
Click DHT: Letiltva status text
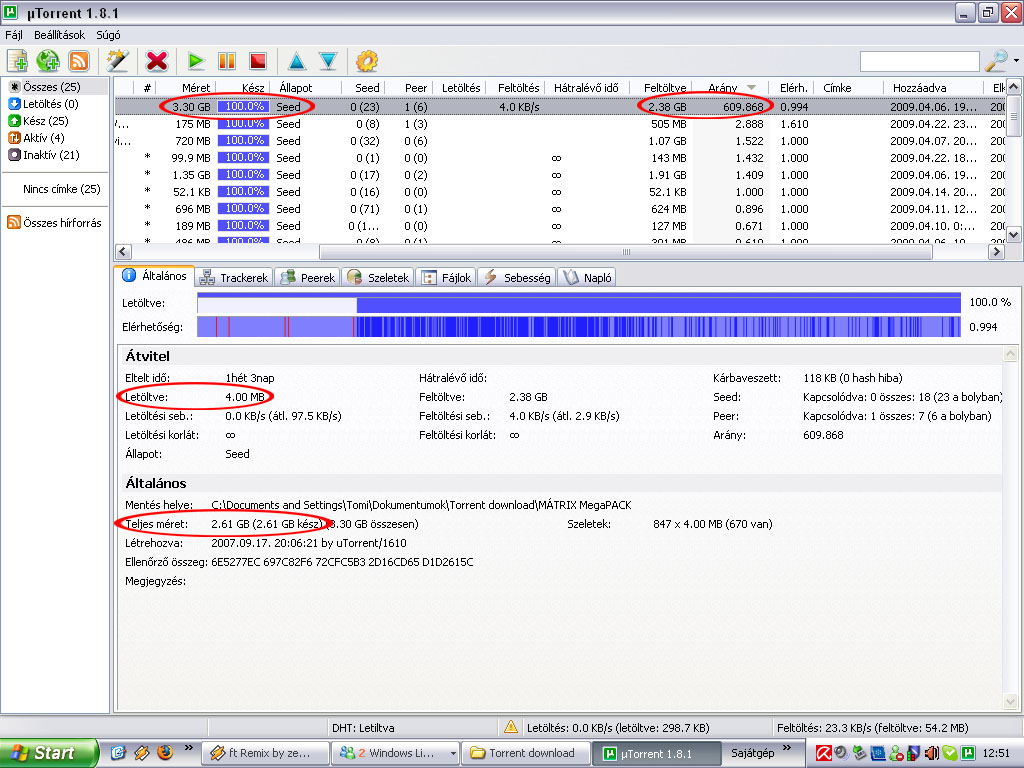click(363, 728)
